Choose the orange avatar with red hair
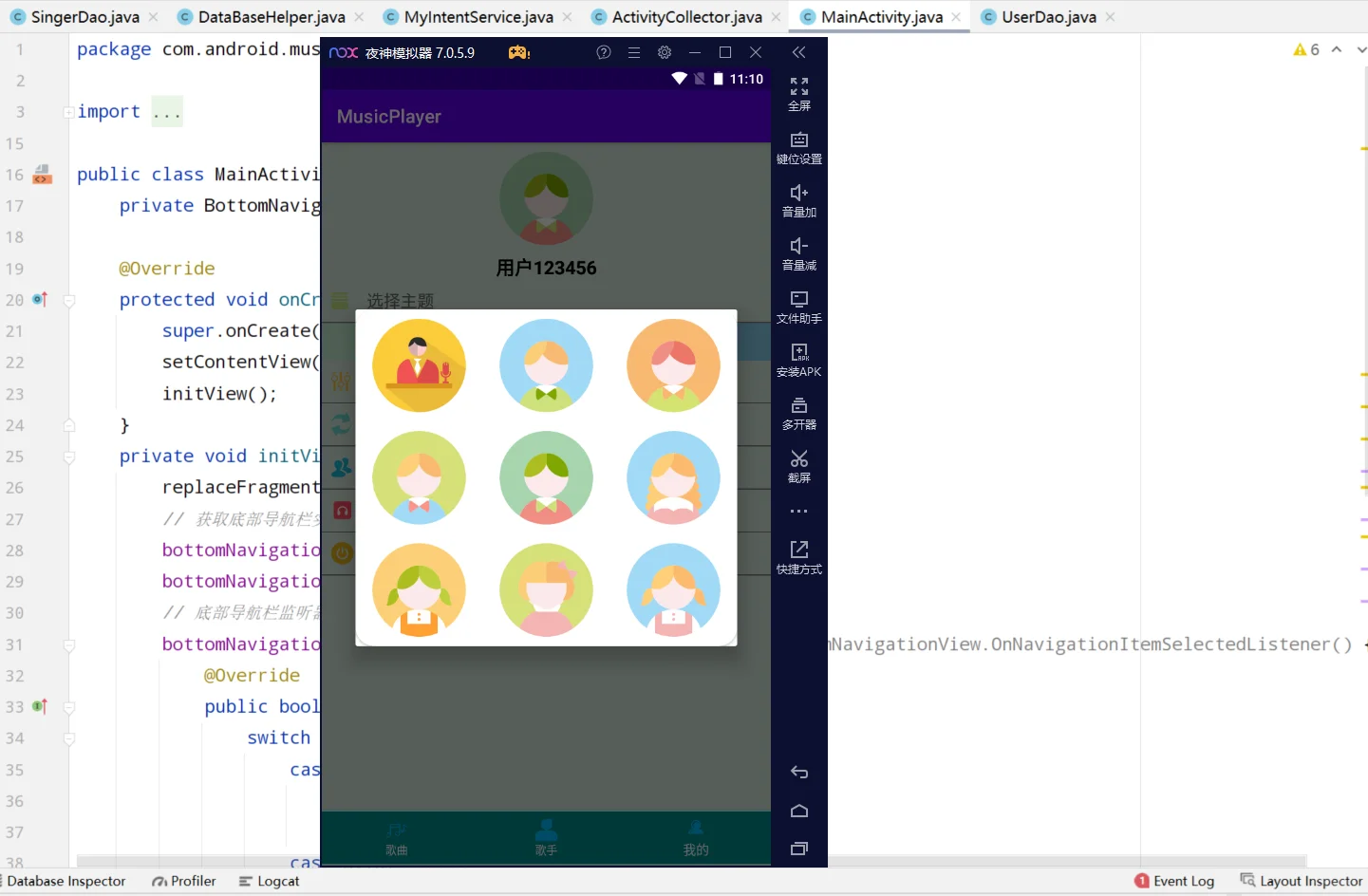Viewport: 1368px width, 896px height. [x=673, y=365]
